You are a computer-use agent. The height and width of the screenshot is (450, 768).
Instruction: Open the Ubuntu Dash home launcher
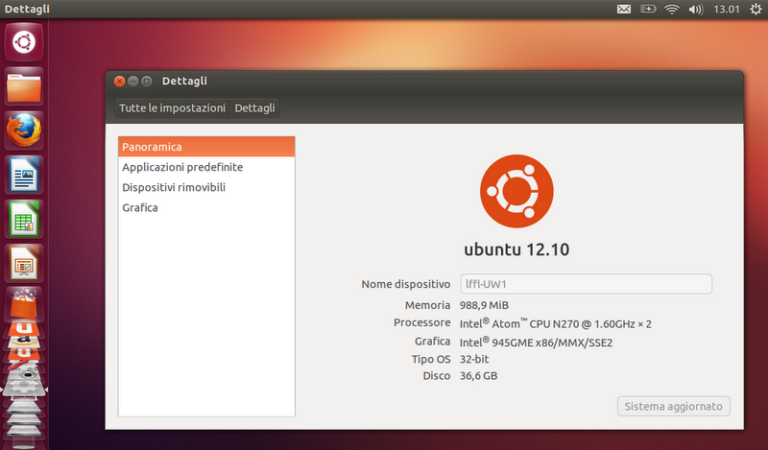(24, 42)
